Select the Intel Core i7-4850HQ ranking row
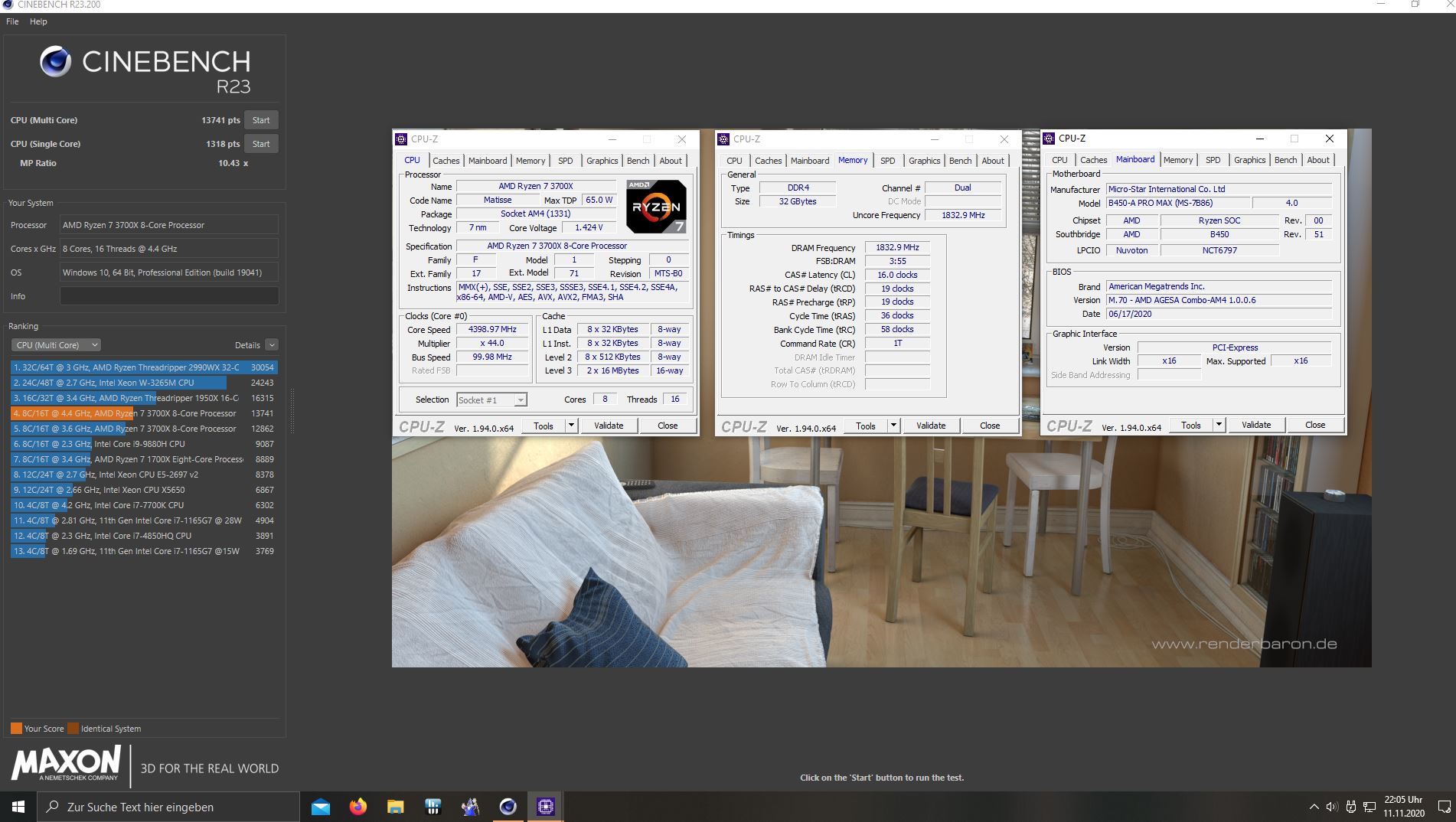This screenshot has height=822, width=1456. (144, 536)
